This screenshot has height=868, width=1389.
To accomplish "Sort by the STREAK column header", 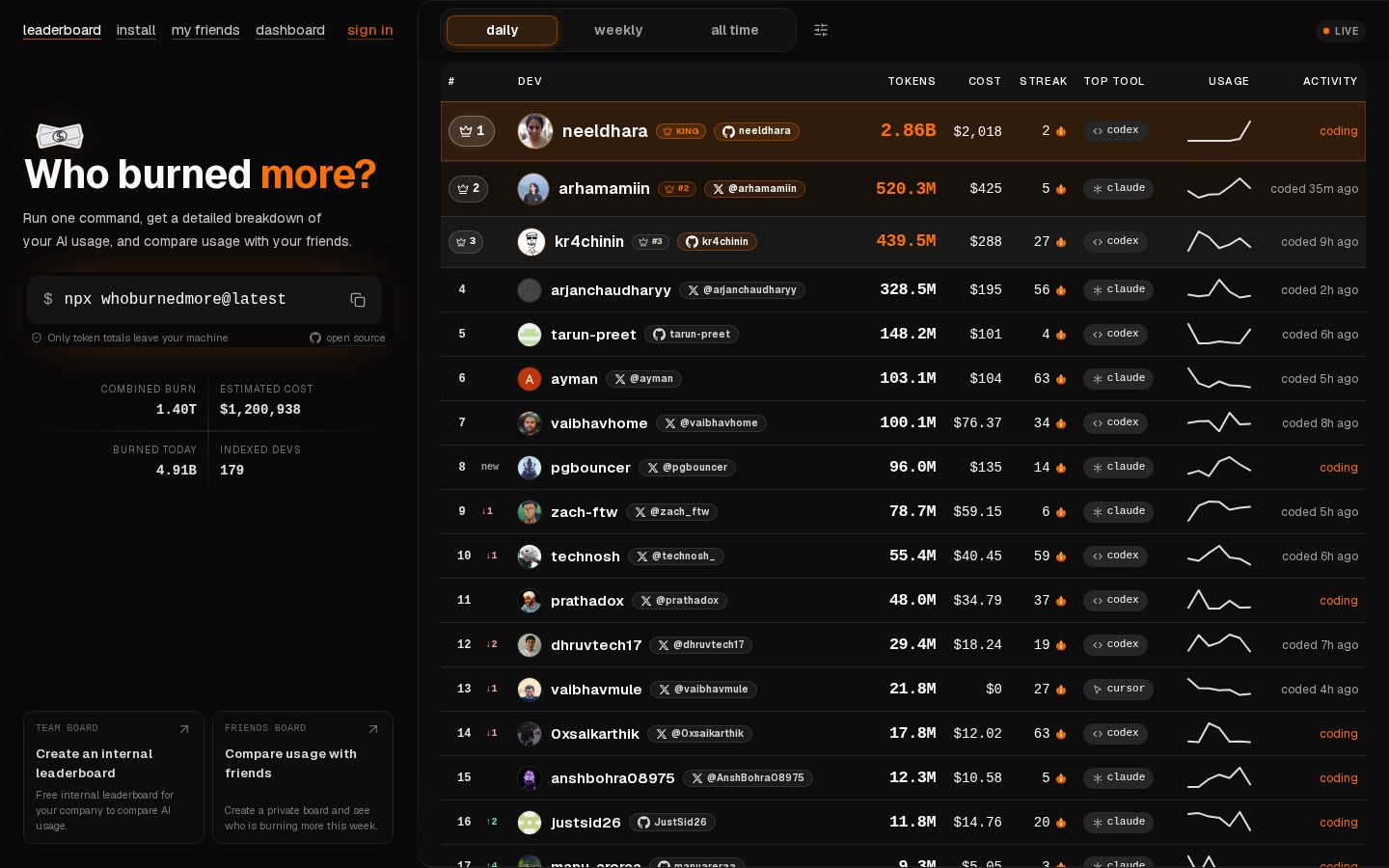I will click(x=1044, y=82).
